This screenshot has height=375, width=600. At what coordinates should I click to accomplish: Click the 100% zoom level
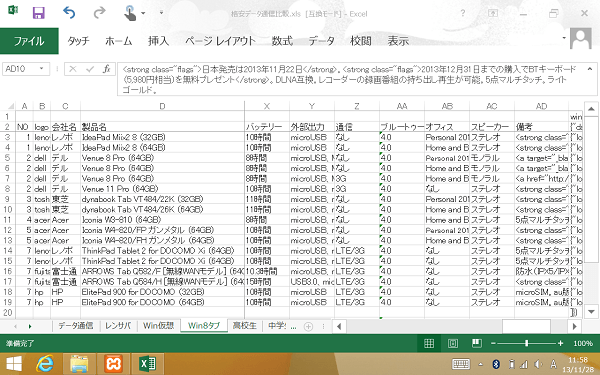click(x=583, y=343)
